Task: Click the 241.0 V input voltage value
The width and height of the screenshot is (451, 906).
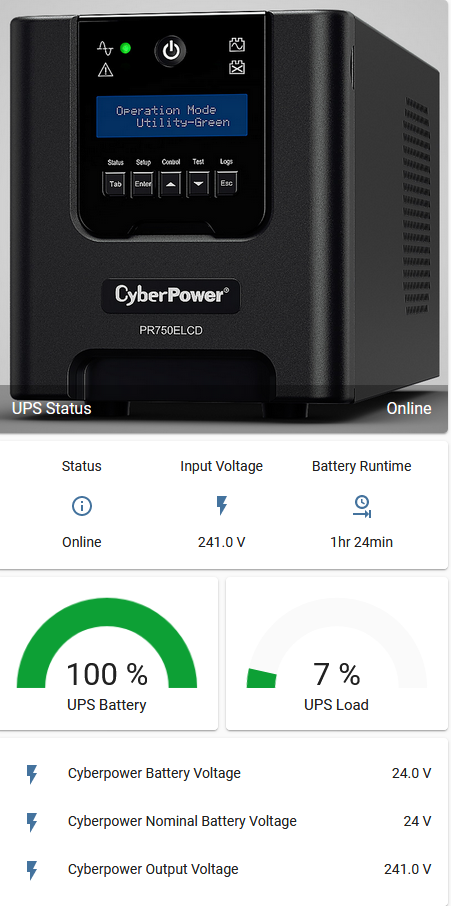Action: [222, 543]
